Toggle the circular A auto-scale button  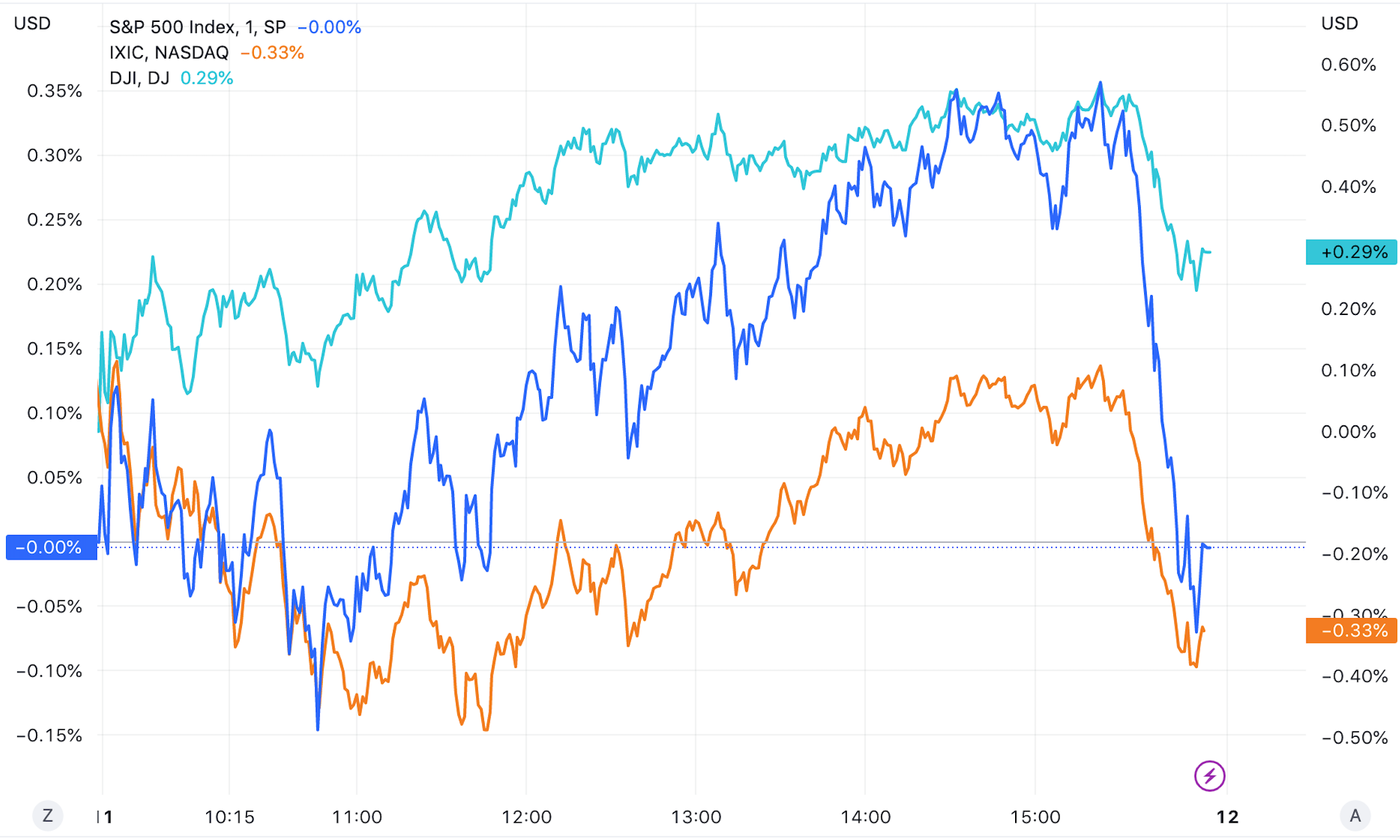(x=1355, y=815)
